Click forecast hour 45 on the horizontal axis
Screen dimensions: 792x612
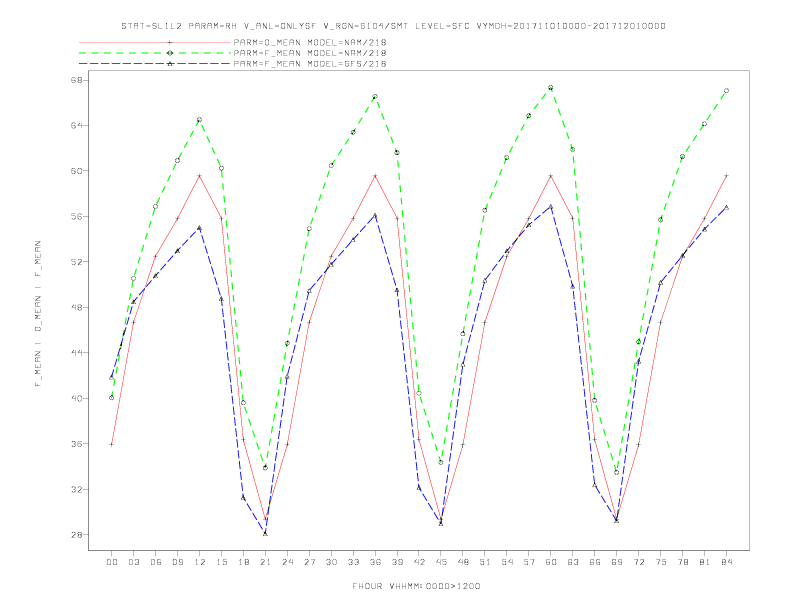point(441,562)
